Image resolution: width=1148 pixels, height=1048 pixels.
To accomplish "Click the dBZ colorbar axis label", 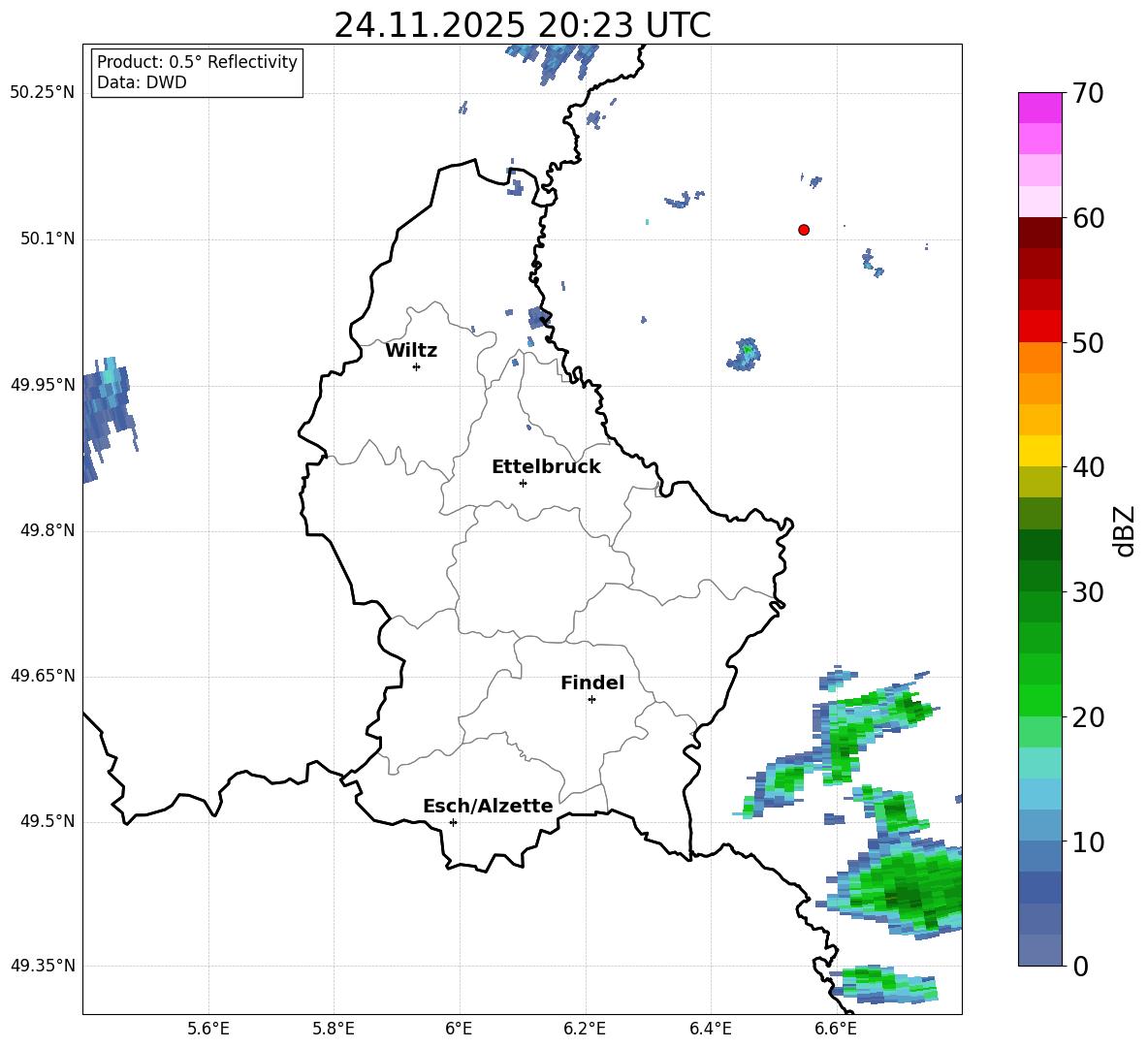I will pyautogui.click(x=1126, y=530).
